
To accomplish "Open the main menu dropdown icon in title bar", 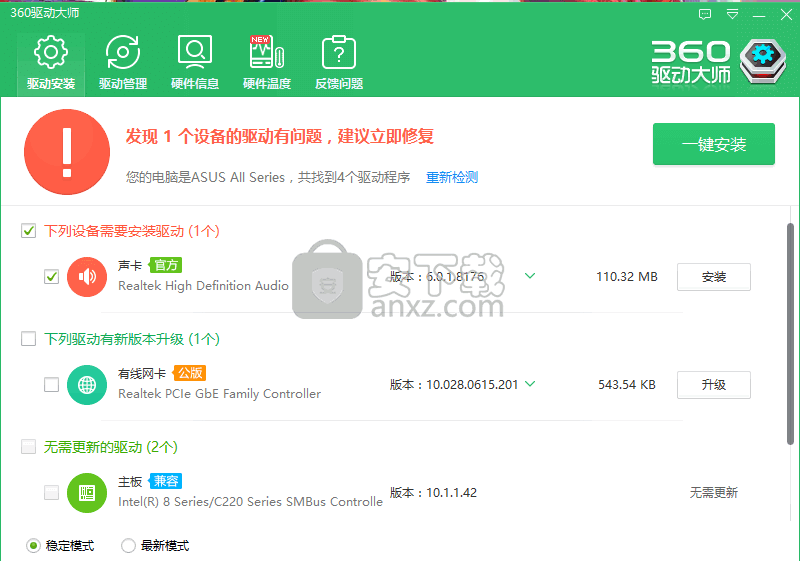I will 732,15.
